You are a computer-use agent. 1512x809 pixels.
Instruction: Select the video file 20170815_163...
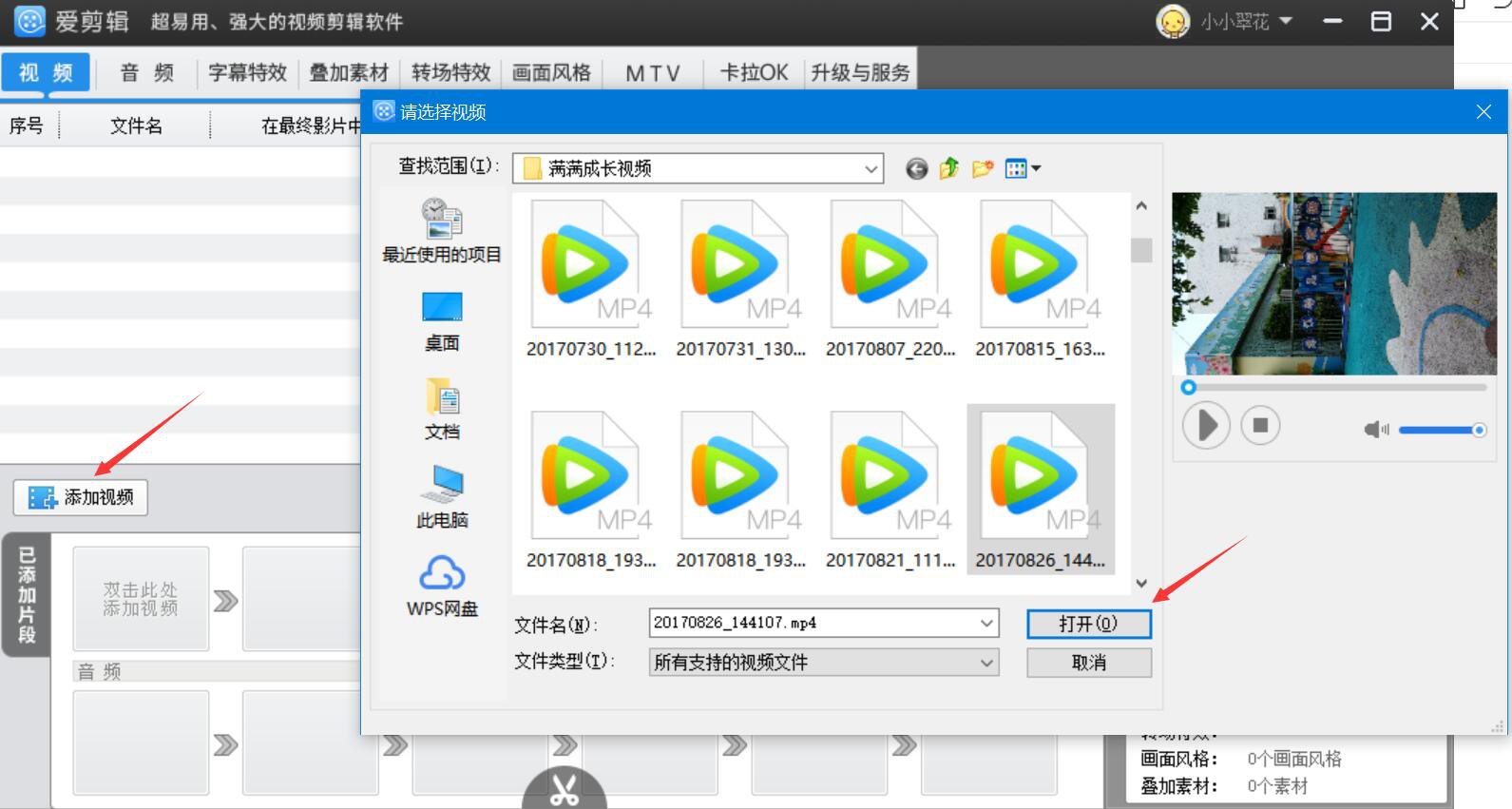(1040, 279)
